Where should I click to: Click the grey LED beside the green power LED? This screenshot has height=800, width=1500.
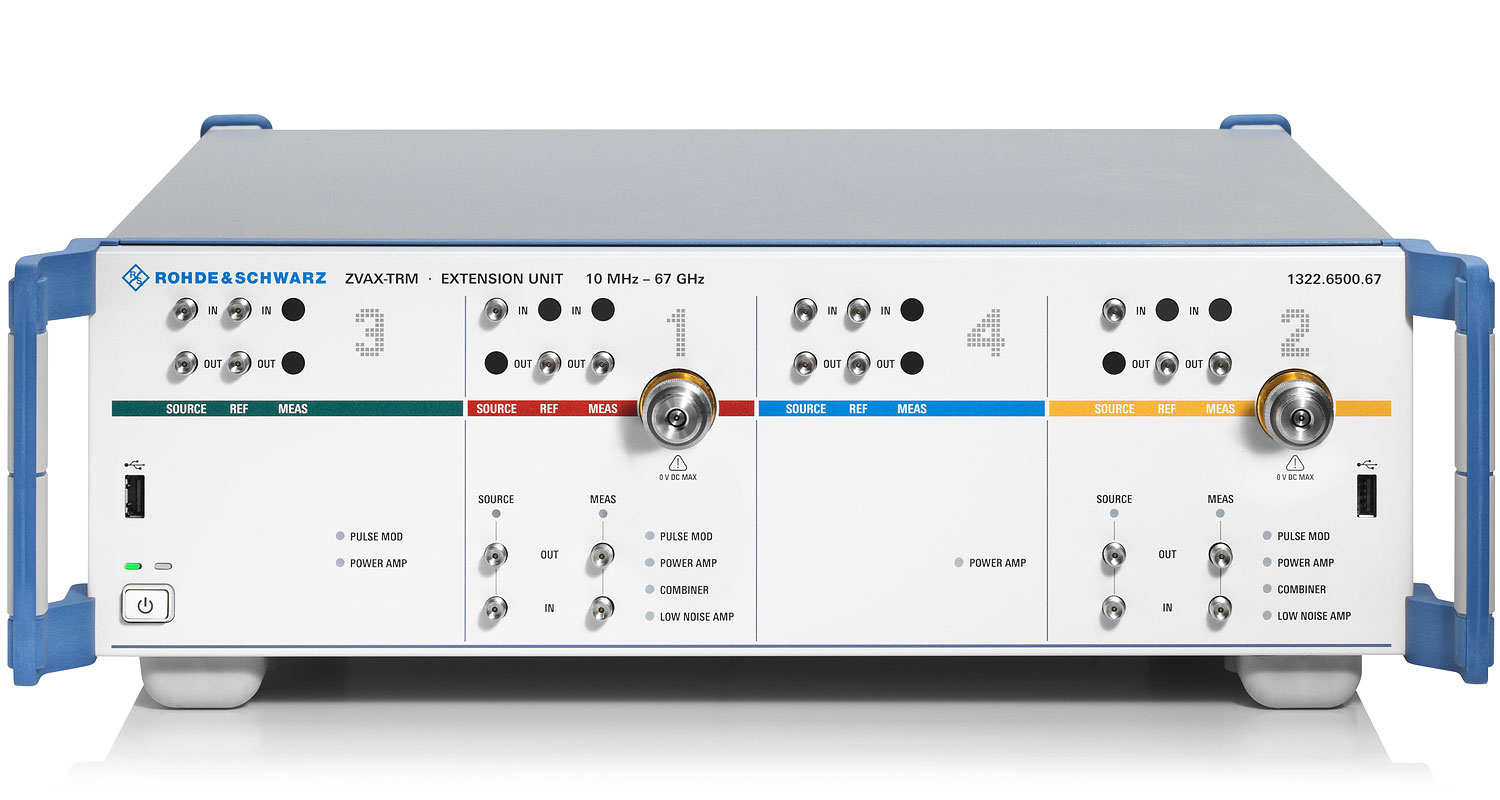point(163,567)
